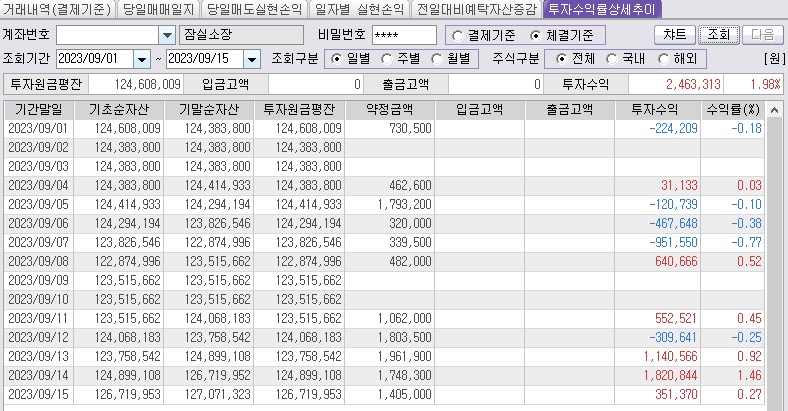Click the table's 출금고액 column header
788x411 pixels.
[570, 110]
